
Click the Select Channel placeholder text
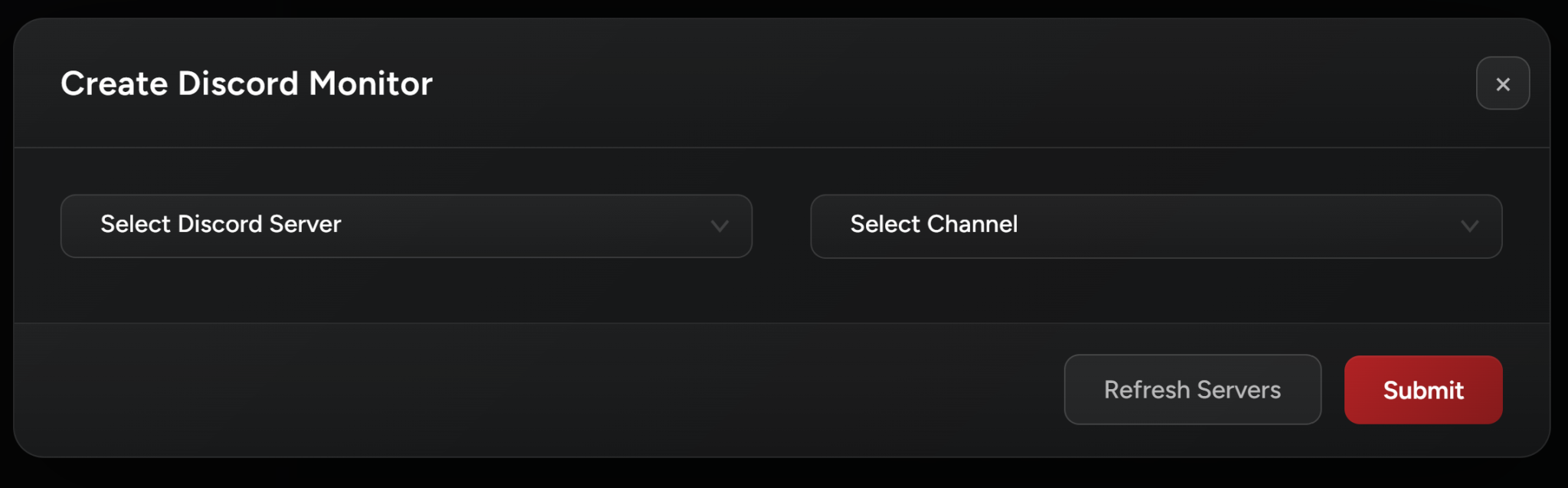pyautogui.click(x=933, y=224)
